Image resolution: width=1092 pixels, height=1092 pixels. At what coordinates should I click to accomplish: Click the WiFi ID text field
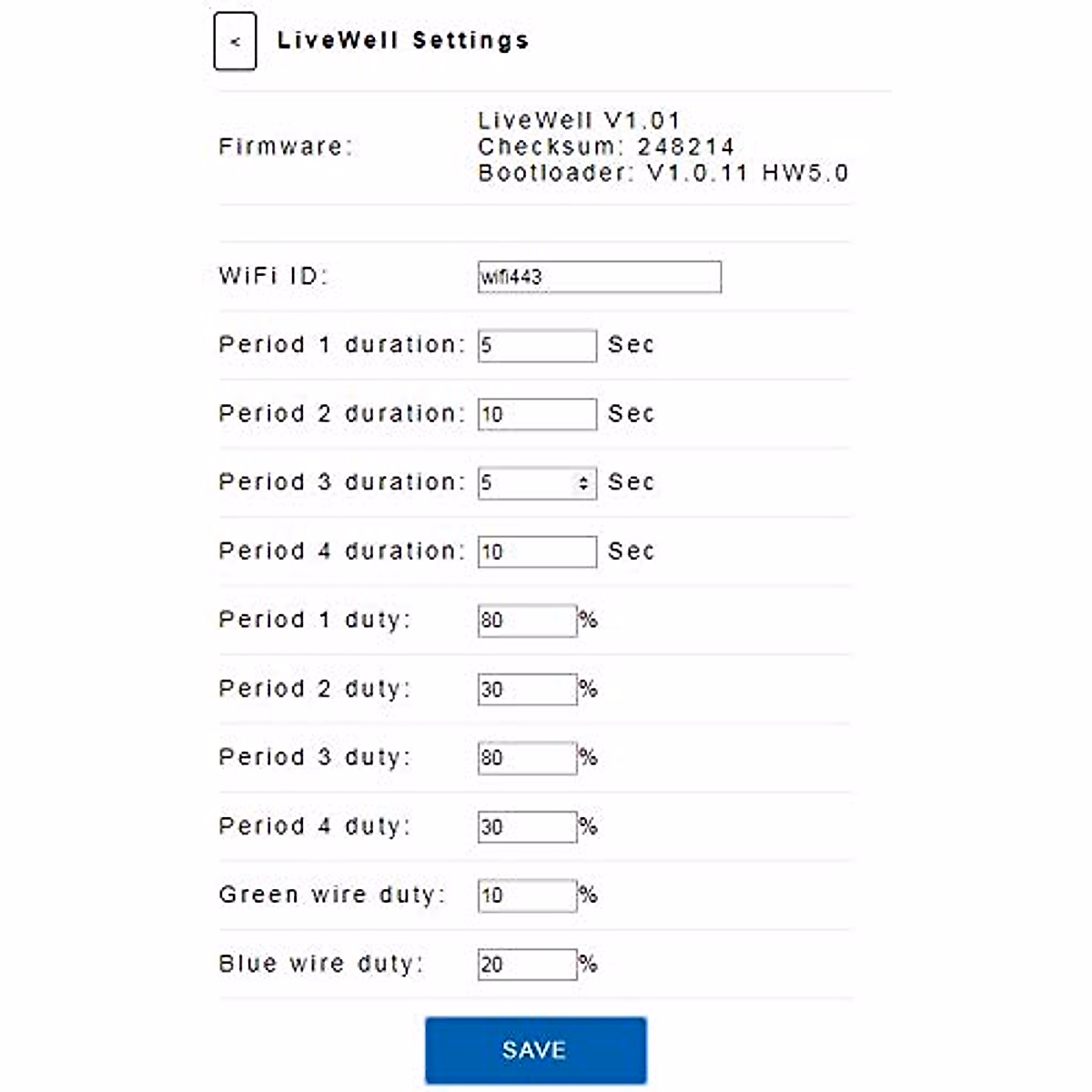point(599,277)
